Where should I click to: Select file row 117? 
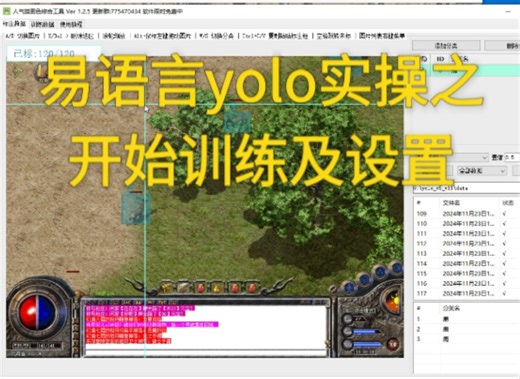(x=467, y=294)
